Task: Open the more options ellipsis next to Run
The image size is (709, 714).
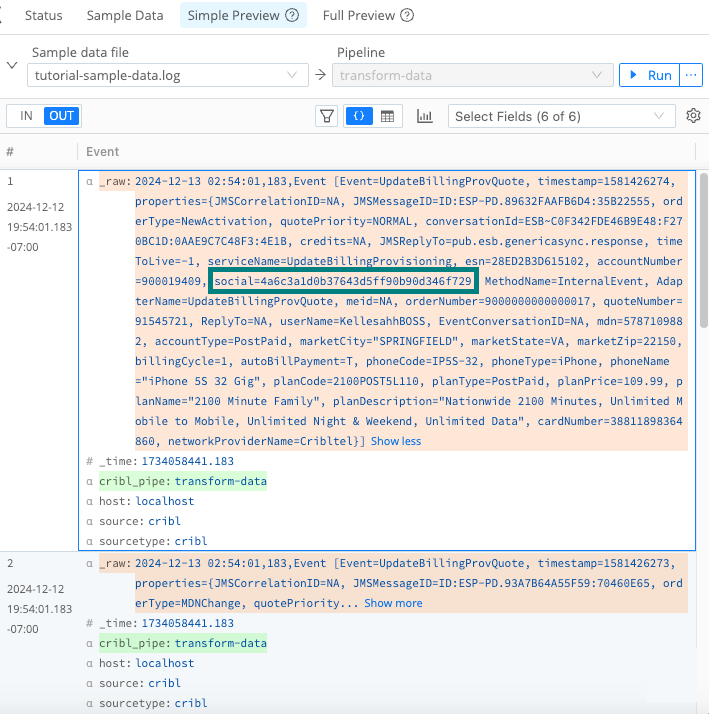Action: [691, 75]
